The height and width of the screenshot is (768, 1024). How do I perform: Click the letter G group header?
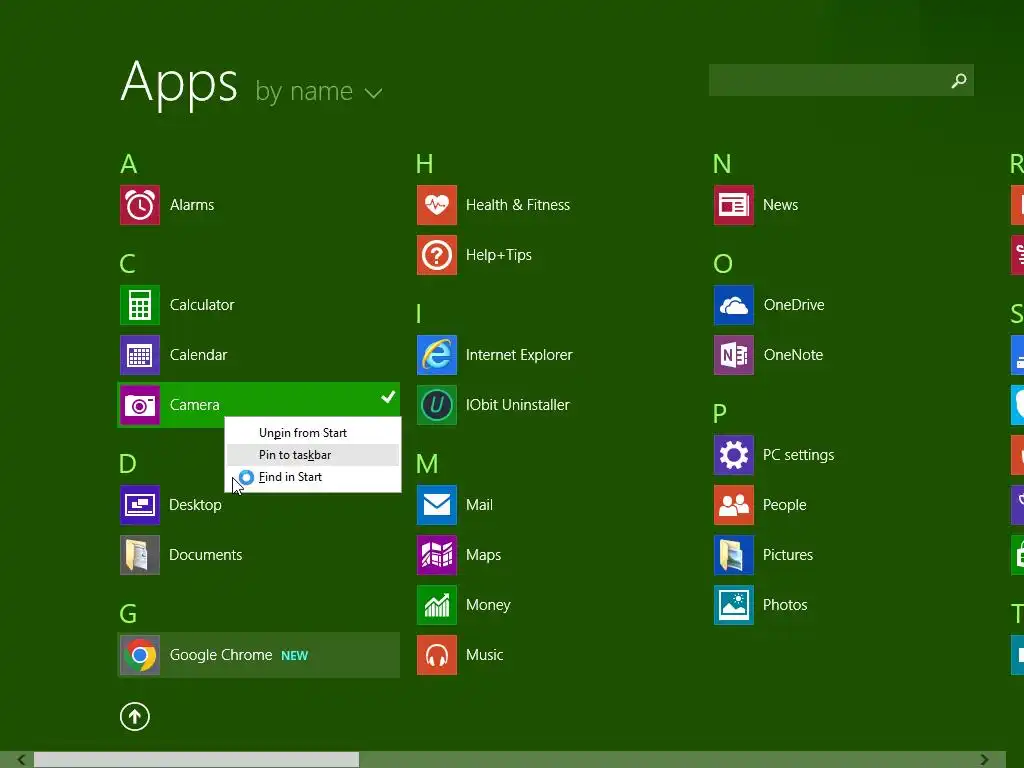pyautogui.click(x=129, y=614)
